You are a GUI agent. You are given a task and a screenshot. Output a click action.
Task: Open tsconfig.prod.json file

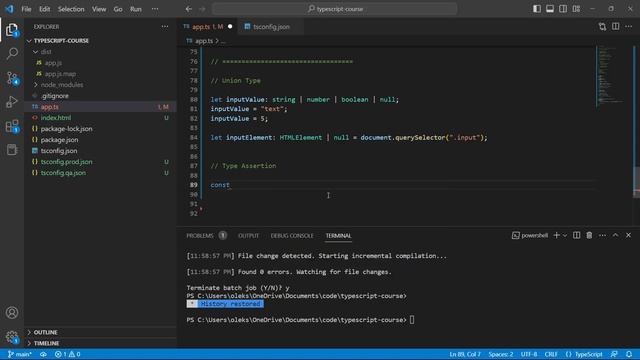(x=66, y=162)
